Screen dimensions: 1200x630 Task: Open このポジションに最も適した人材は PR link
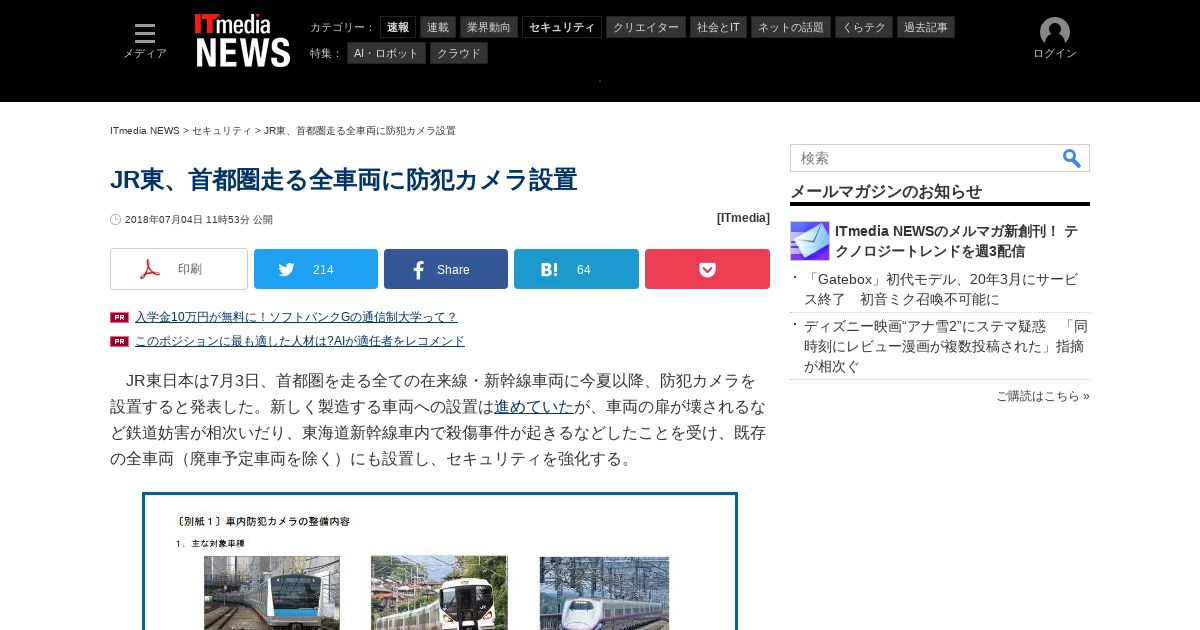[300, 341]
